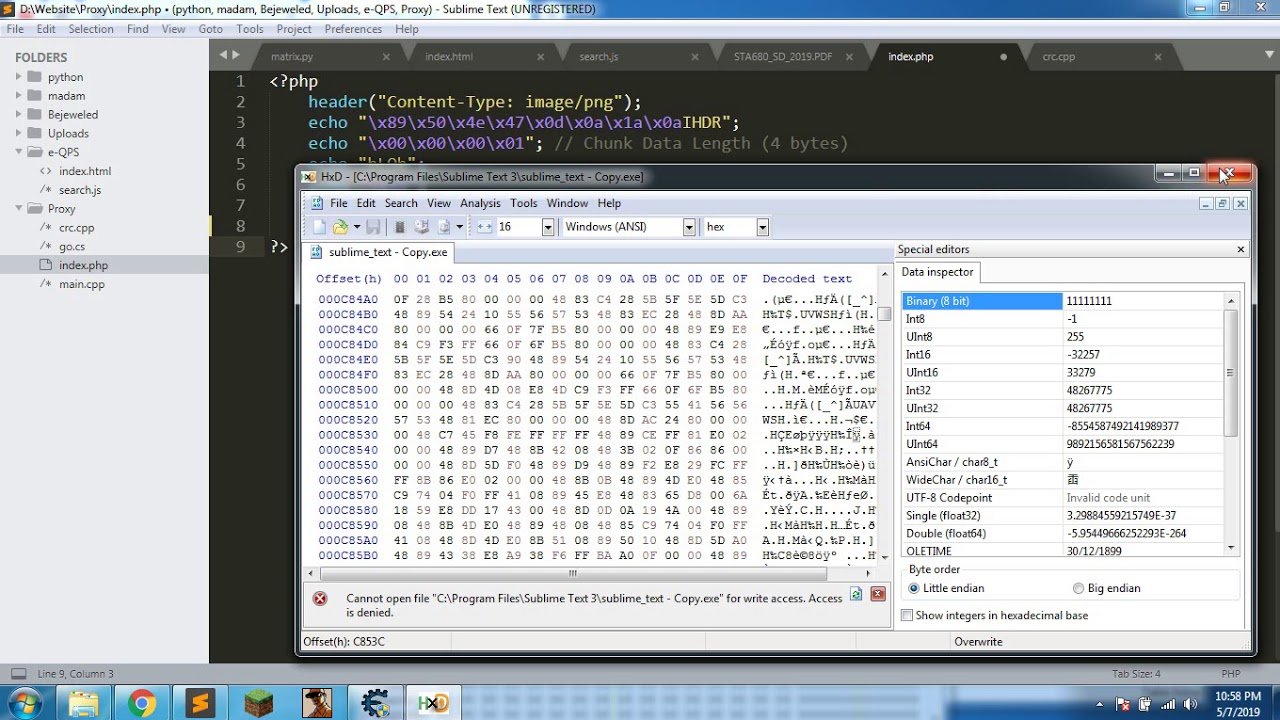Select Big endian byte order

(x=1106, y=588)
